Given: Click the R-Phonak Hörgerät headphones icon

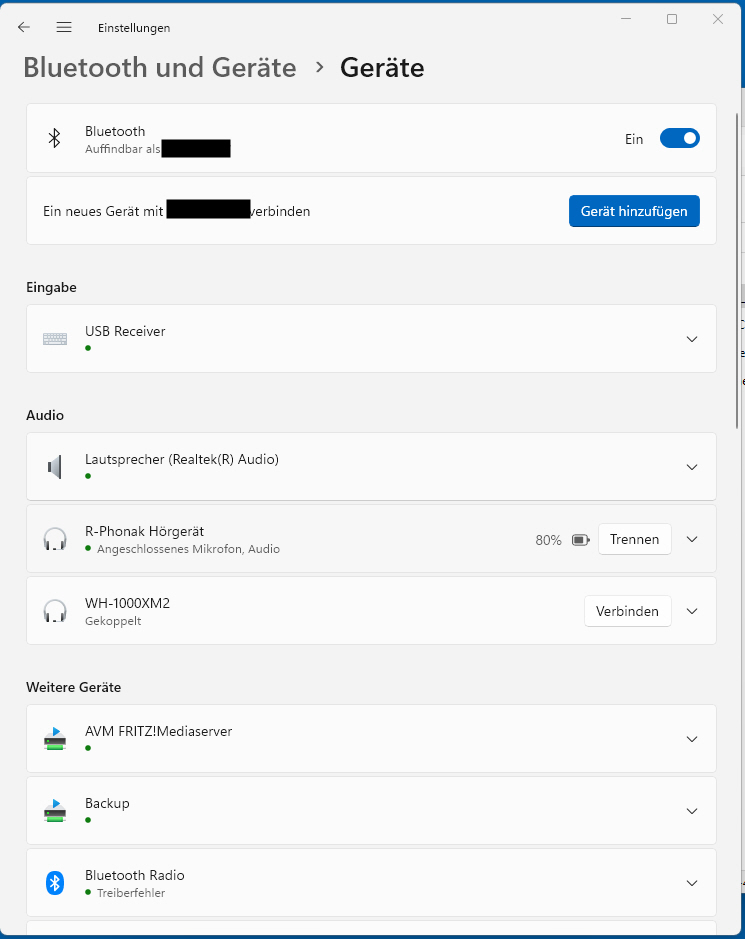Looking at the screenshot, I should tap(55, 539).
